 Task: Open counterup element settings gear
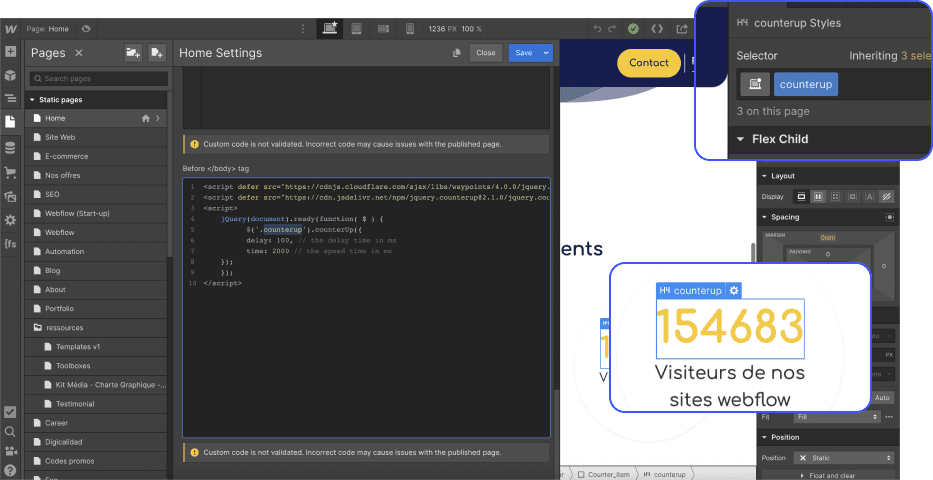coord(734,290)
